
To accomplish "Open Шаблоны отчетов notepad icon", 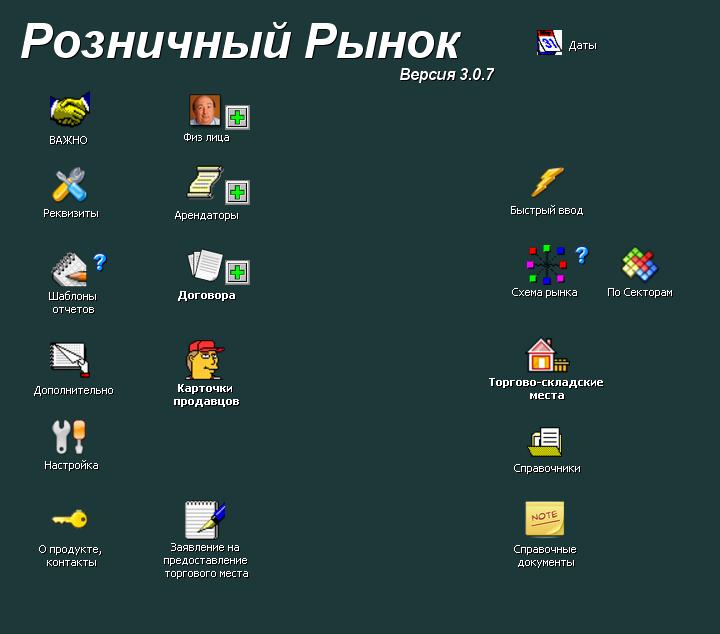I will pos(69,270).
